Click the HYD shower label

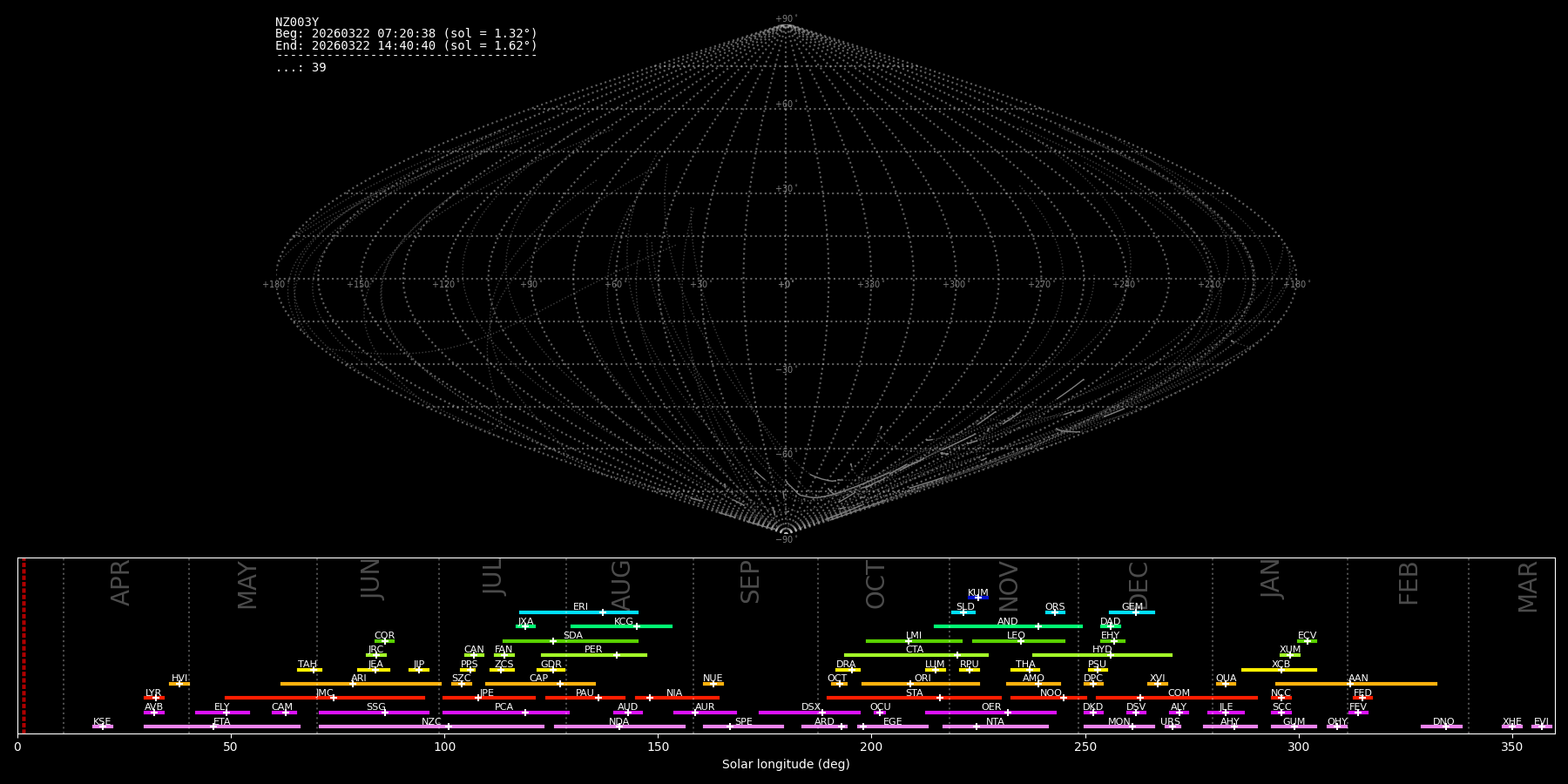(1102, 650)
